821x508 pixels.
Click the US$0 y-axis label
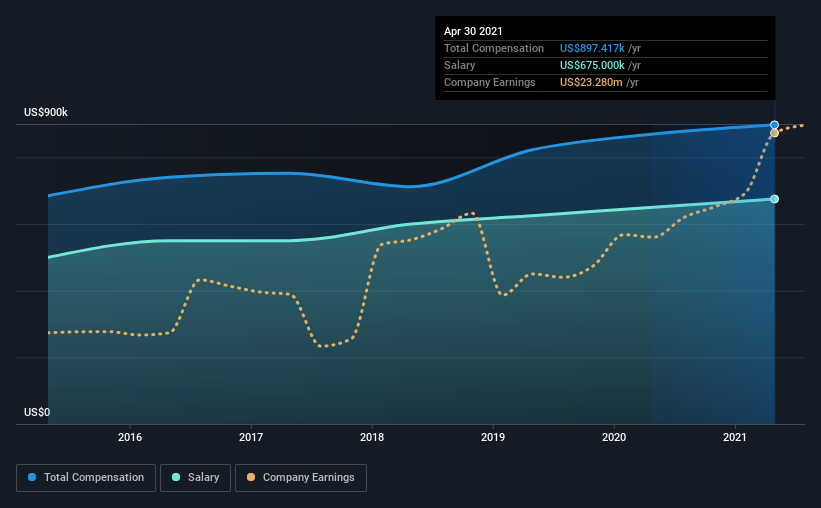pyautogui.click(x=37, y=413)
